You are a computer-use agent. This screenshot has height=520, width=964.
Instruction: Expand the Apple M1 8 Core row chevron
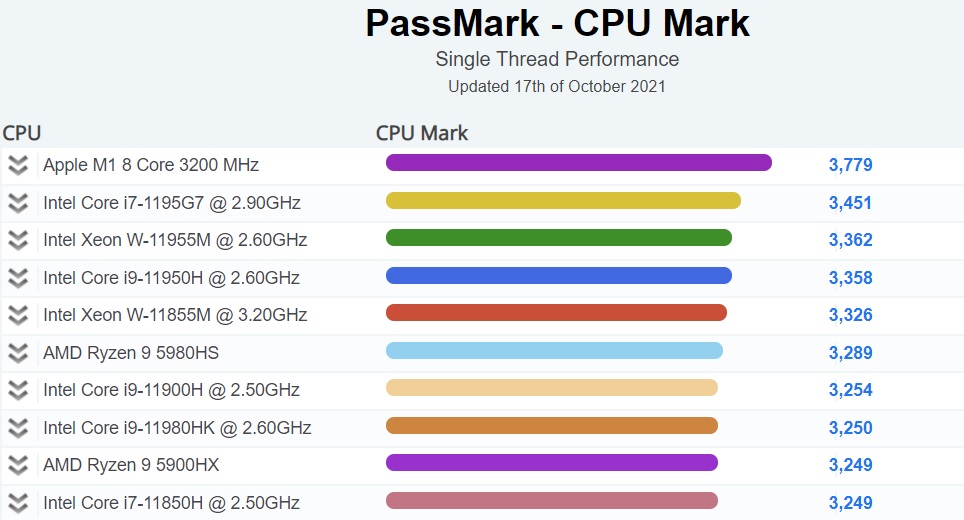[x=18, y=165]
